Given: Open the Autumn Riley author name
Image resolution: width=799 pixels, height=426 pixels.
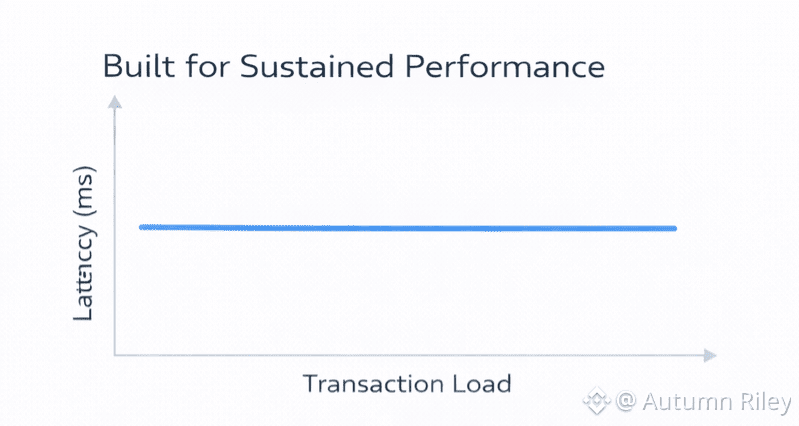Looking at the screenshot, I should click(714, 402).
